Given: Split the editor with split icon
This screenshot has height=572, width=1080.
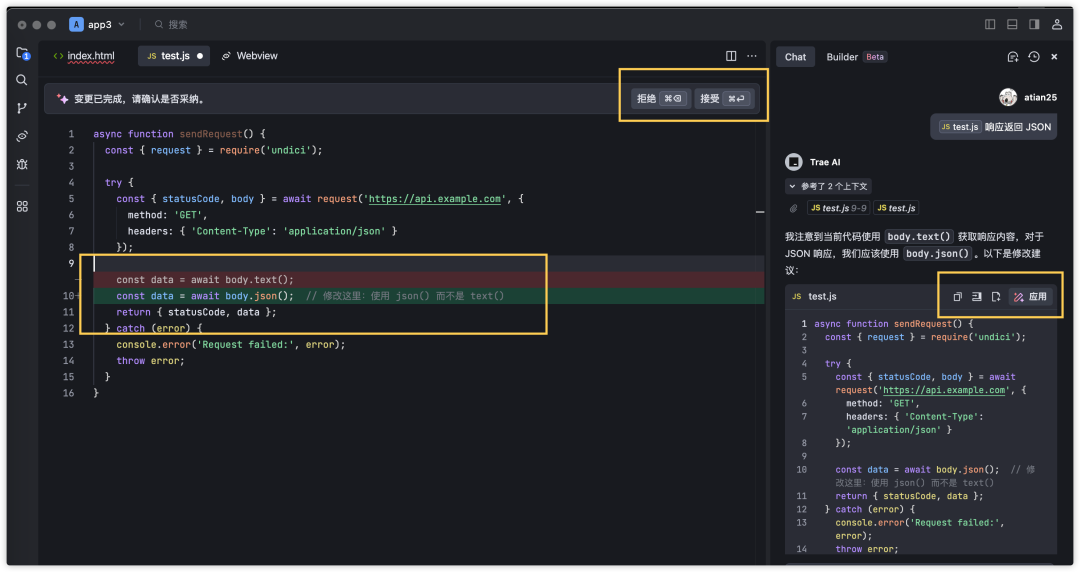Looking at the screenshot, I should coord(731,56).
